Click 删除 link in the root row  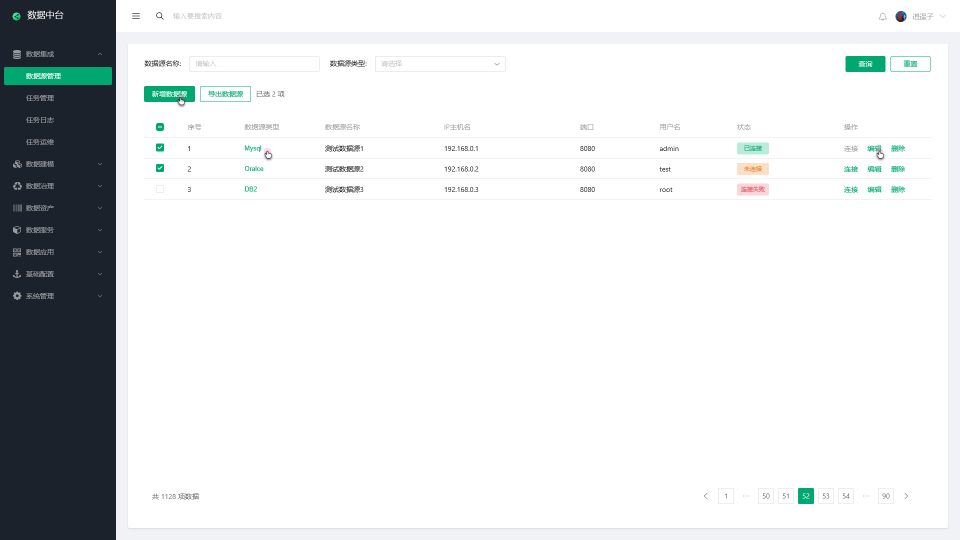(898, 190)
